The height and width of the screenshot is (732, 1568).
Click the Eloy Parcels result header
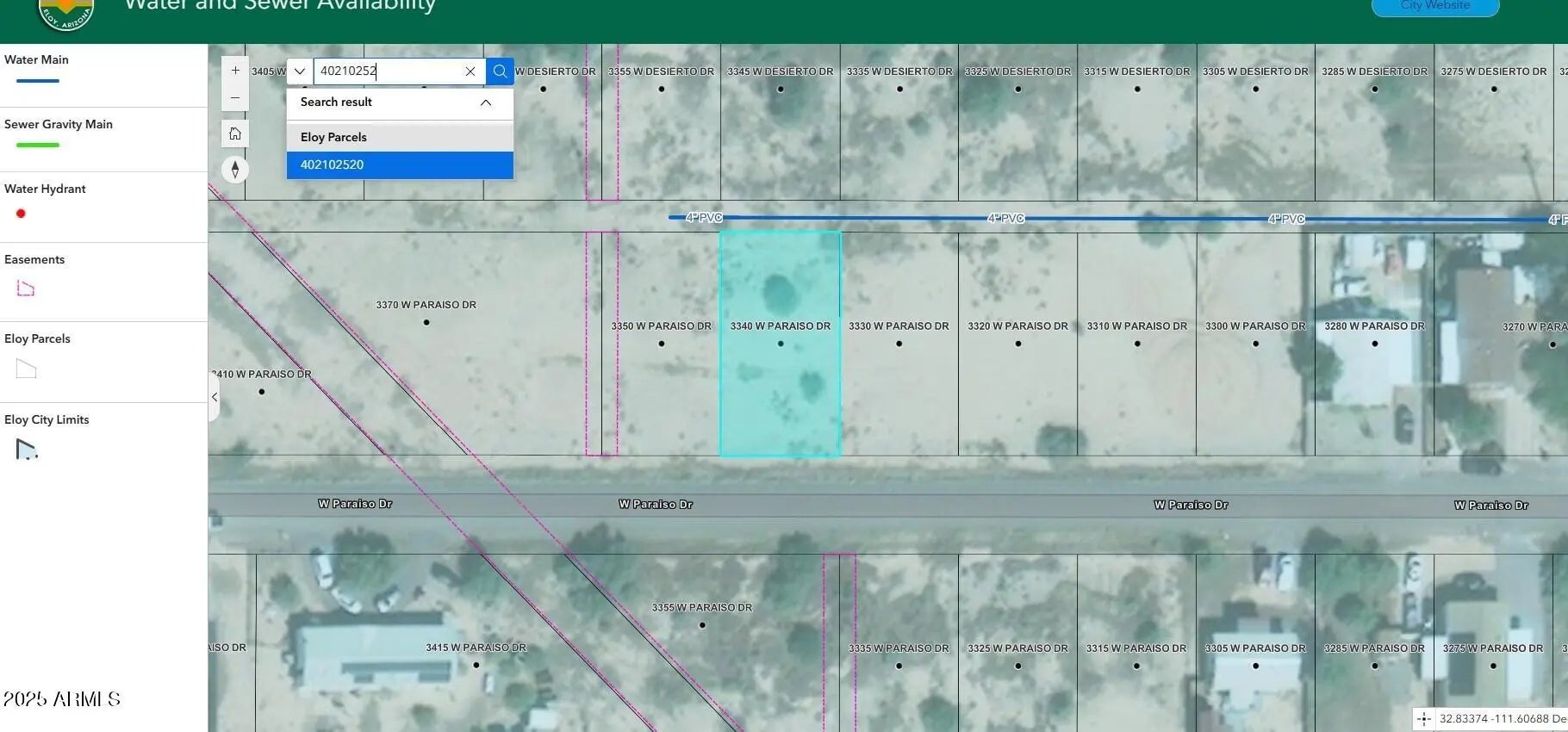point(400,137)
